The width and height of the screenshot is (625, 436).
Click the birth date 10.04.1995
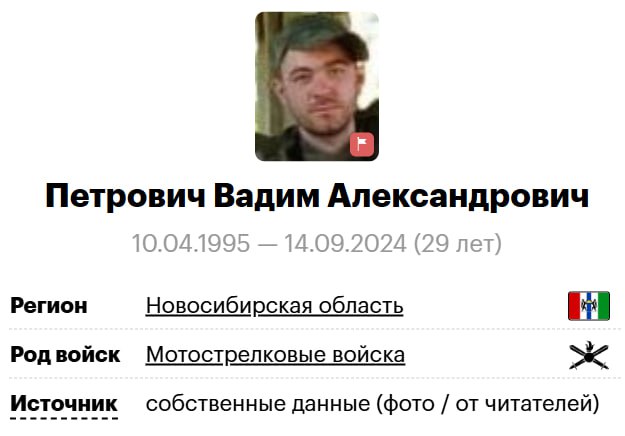(x=191, y=243)
